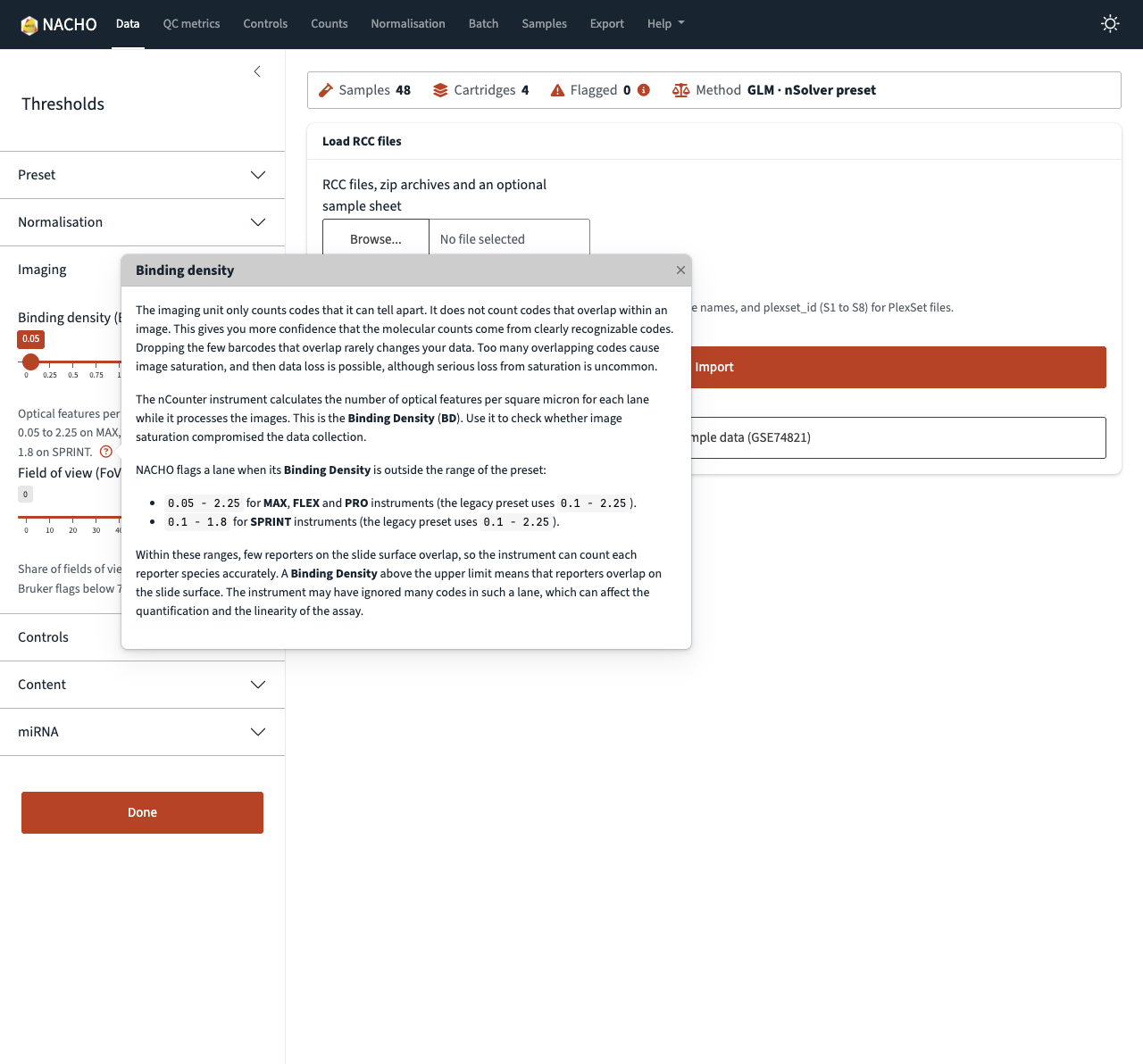Image resolution: width=1143 pixels, height=1064 pixels.
Task: Select the Normalisation tab in navbar
Action: point(408,24)
